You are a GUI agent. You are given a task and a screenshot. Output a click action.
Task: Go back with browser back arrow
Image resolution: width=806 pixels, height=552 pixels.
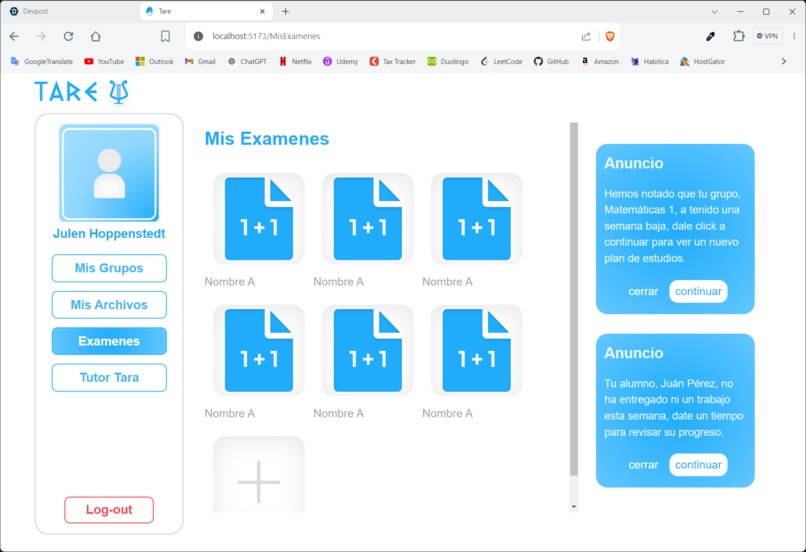coord(14,36)
